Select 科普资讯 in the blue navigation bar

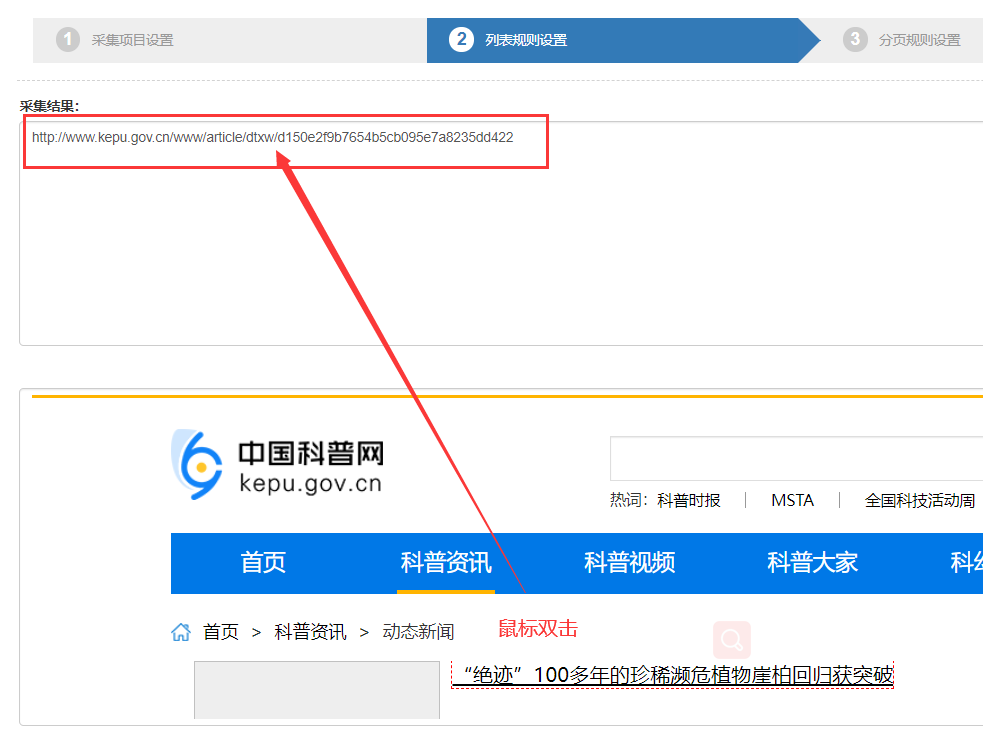pos(446,562)
